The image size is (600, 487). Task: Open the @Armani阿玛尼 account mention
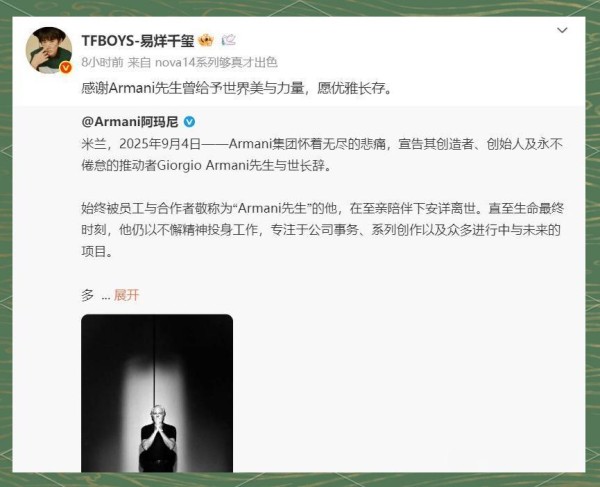click(x=130, y=122)
